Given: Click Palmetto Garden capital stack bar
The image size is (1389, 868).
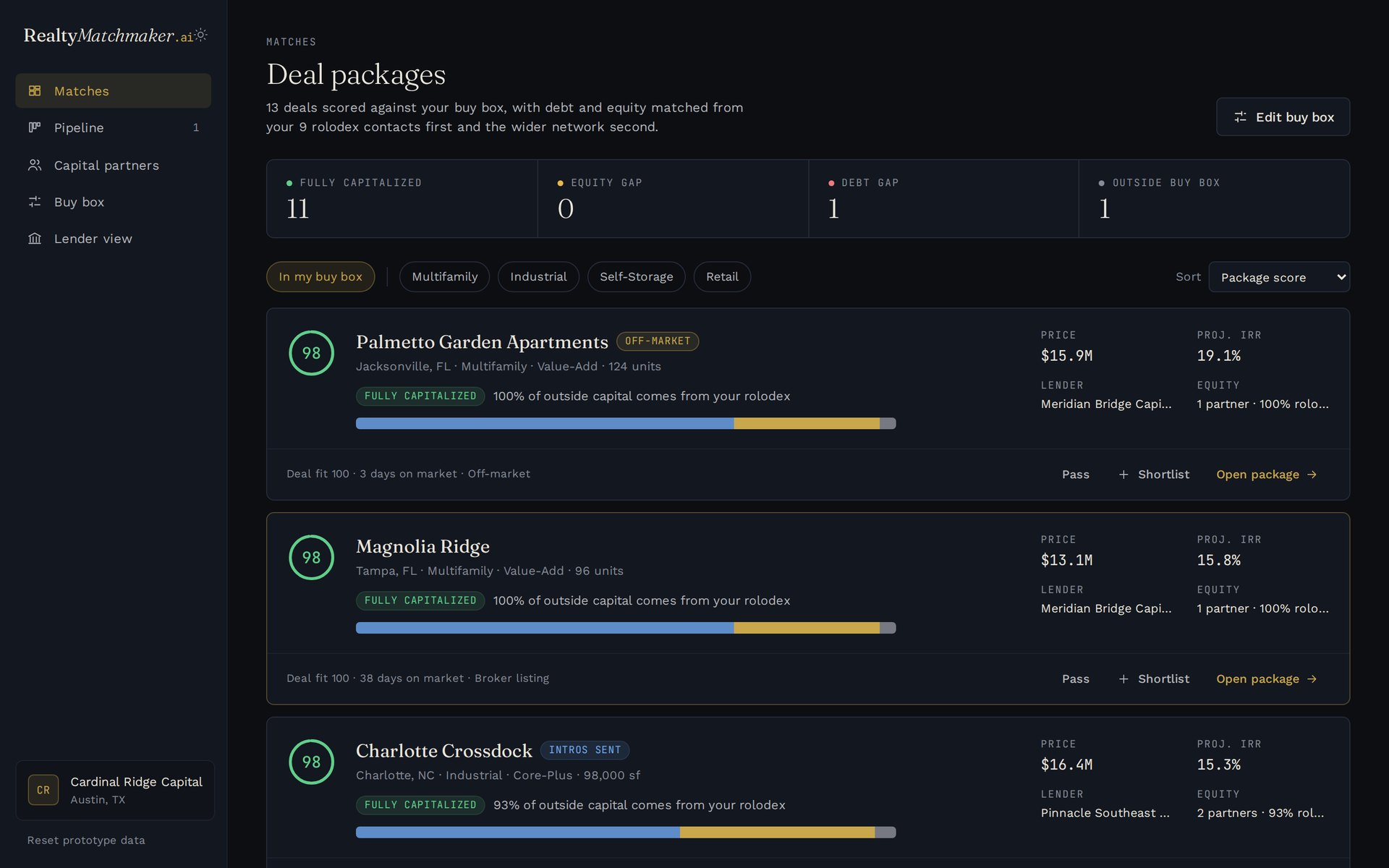Looking at the screenshot, I should coord(626,423).
